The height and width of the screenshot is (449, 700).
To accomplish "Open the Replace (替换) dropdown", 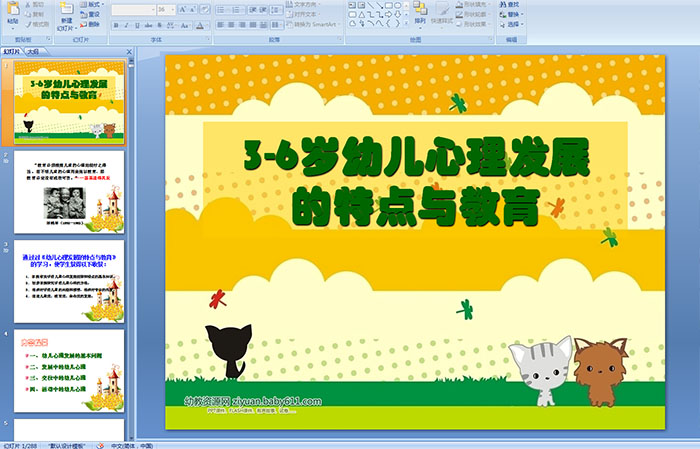I will (x=512, y=14).
